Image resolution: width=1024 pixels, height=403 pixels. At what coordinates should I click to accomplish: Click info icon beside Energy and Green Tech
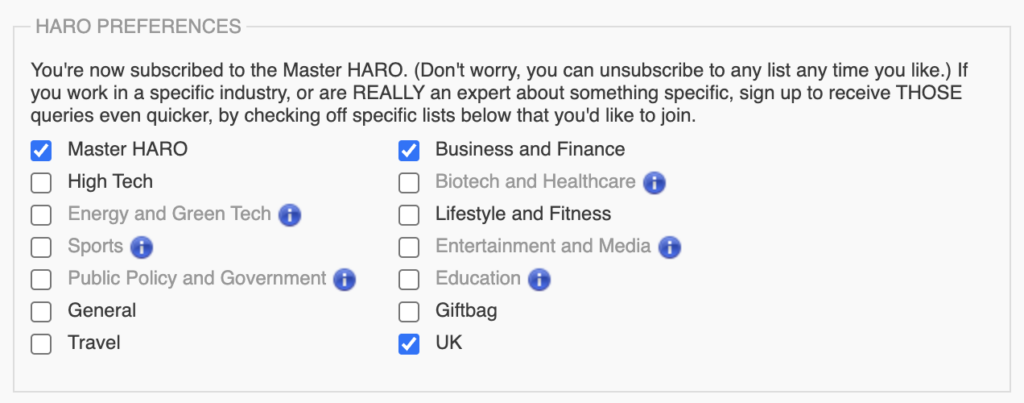[290, 214]
